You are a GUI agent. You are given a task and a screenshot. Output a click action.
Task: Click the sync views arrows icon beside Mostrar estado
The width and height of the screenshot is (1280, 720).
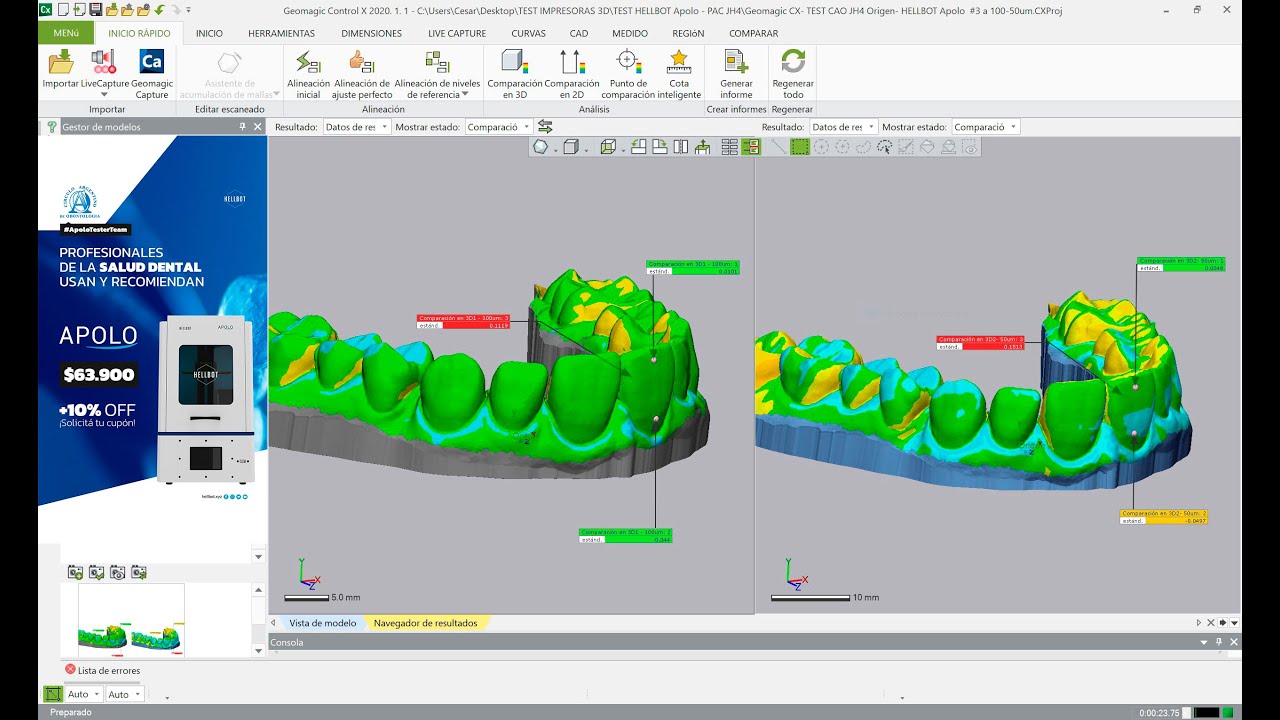click(x=545, y=127)
